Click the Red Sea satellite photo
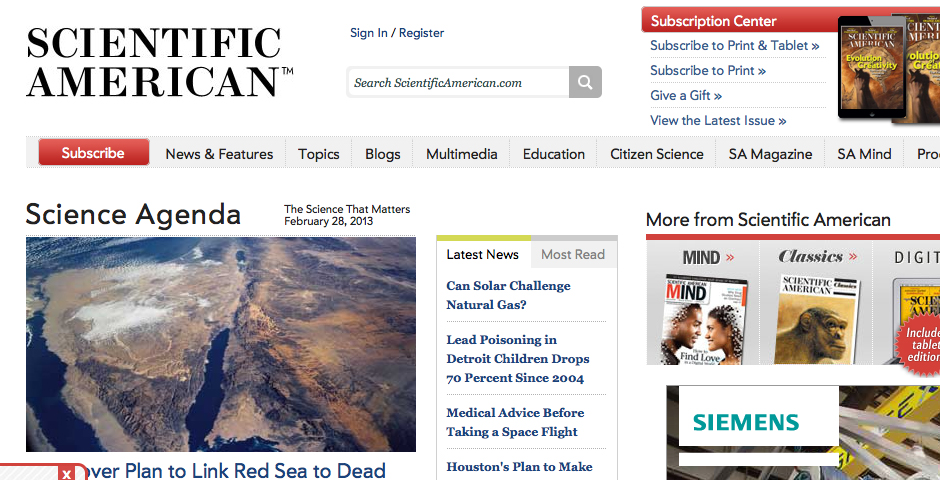This screenshot has height=480, width=940. click(x=221, y=344)
